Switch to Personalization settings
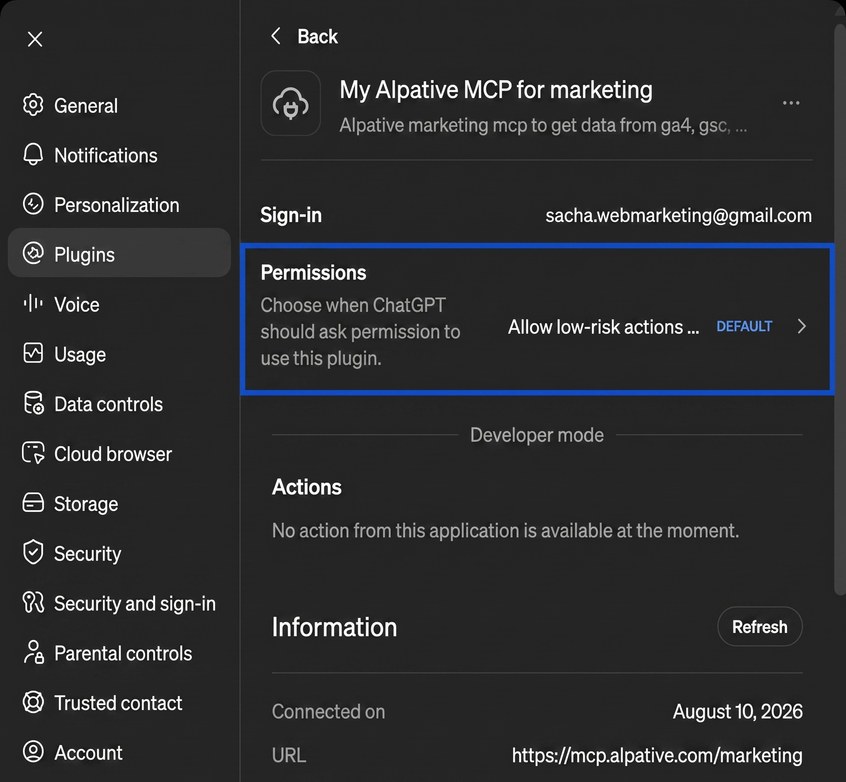 click(x=117, y=205)
